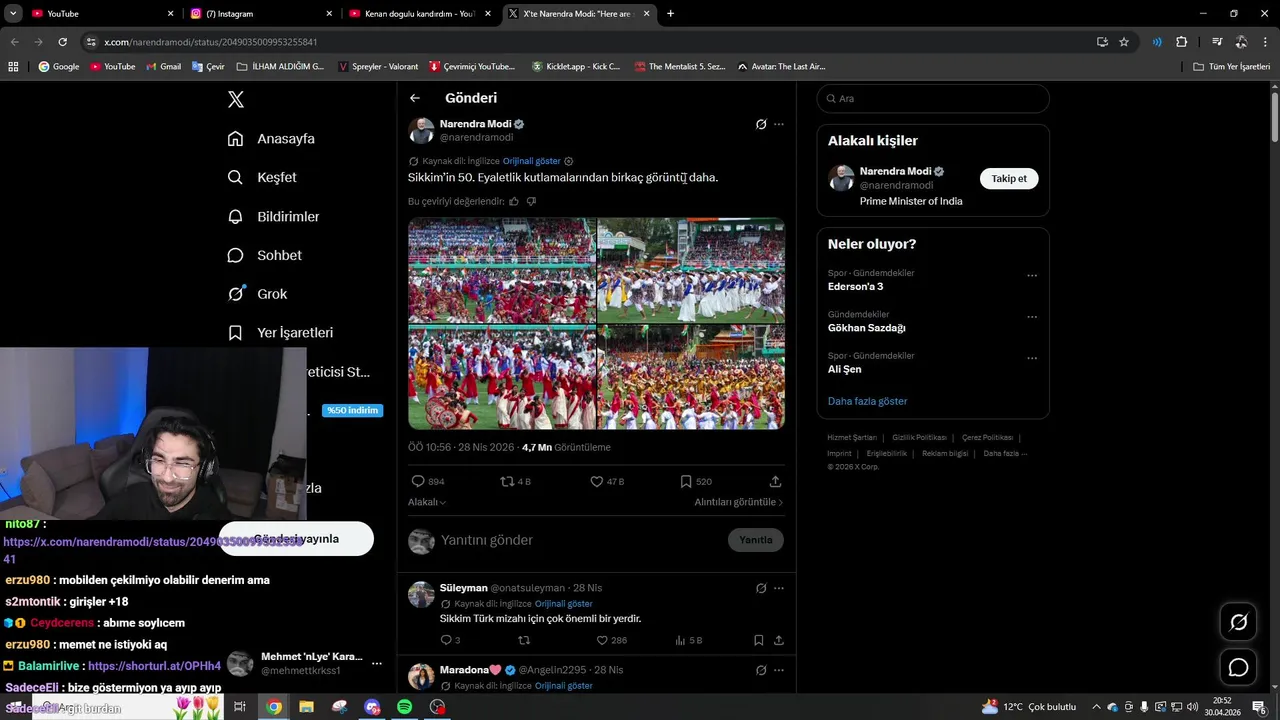The width and height of the screenshot is (1280, 720).
Task: Open floating Grok button at bottom right
Action: pyautogui.click(x=1238, y=622)
